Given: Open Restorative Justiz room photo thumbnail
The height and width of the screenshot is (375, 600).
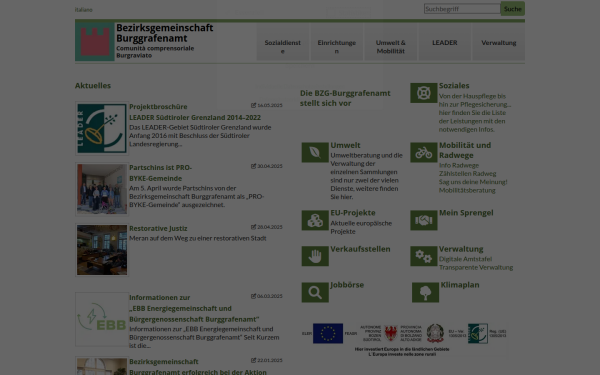Looking at the screenshot, I should [102, 250].
